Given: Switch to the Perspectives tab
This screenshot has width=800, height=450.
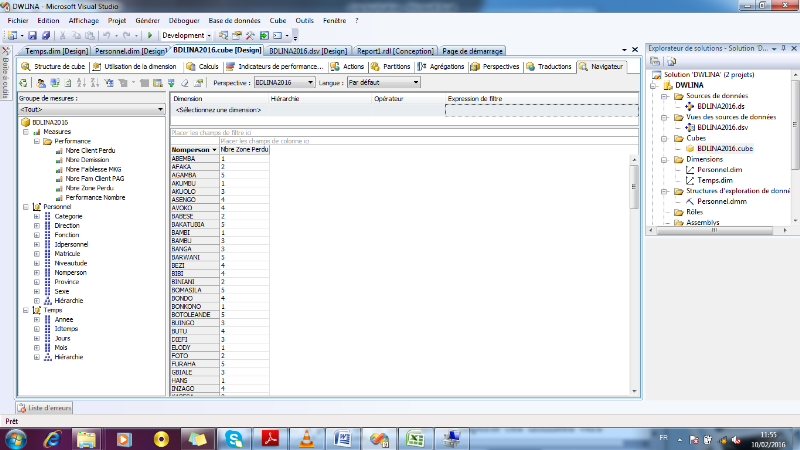Looking at the screenshot, I should click(494, 67).
